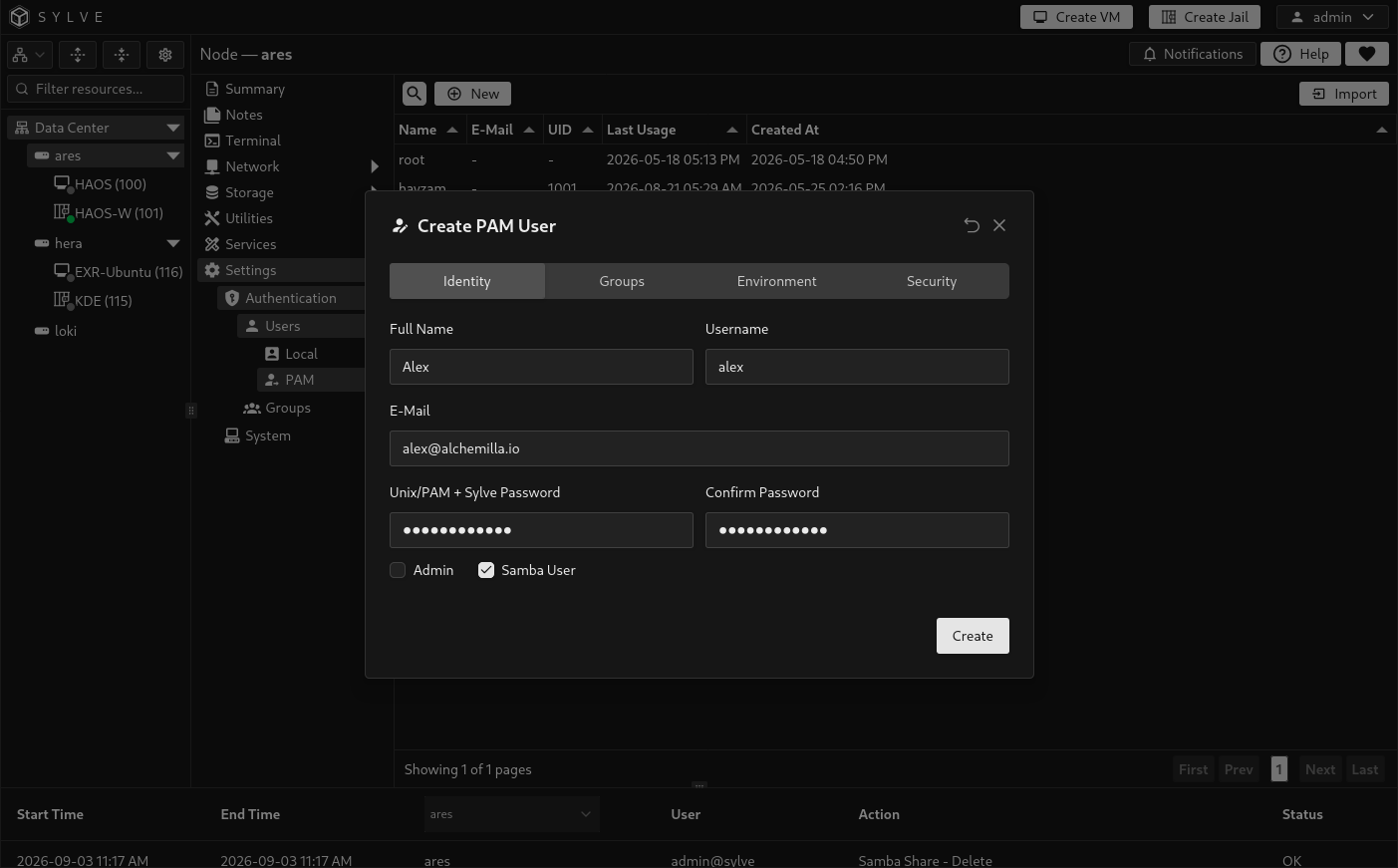Open the tree view mode selector

pos(29,55)
